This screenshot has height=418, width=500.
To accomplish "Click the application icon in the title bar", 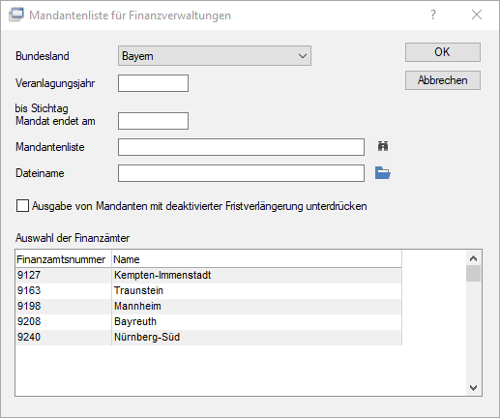I will pyautogui.click(x=16, y=15).
